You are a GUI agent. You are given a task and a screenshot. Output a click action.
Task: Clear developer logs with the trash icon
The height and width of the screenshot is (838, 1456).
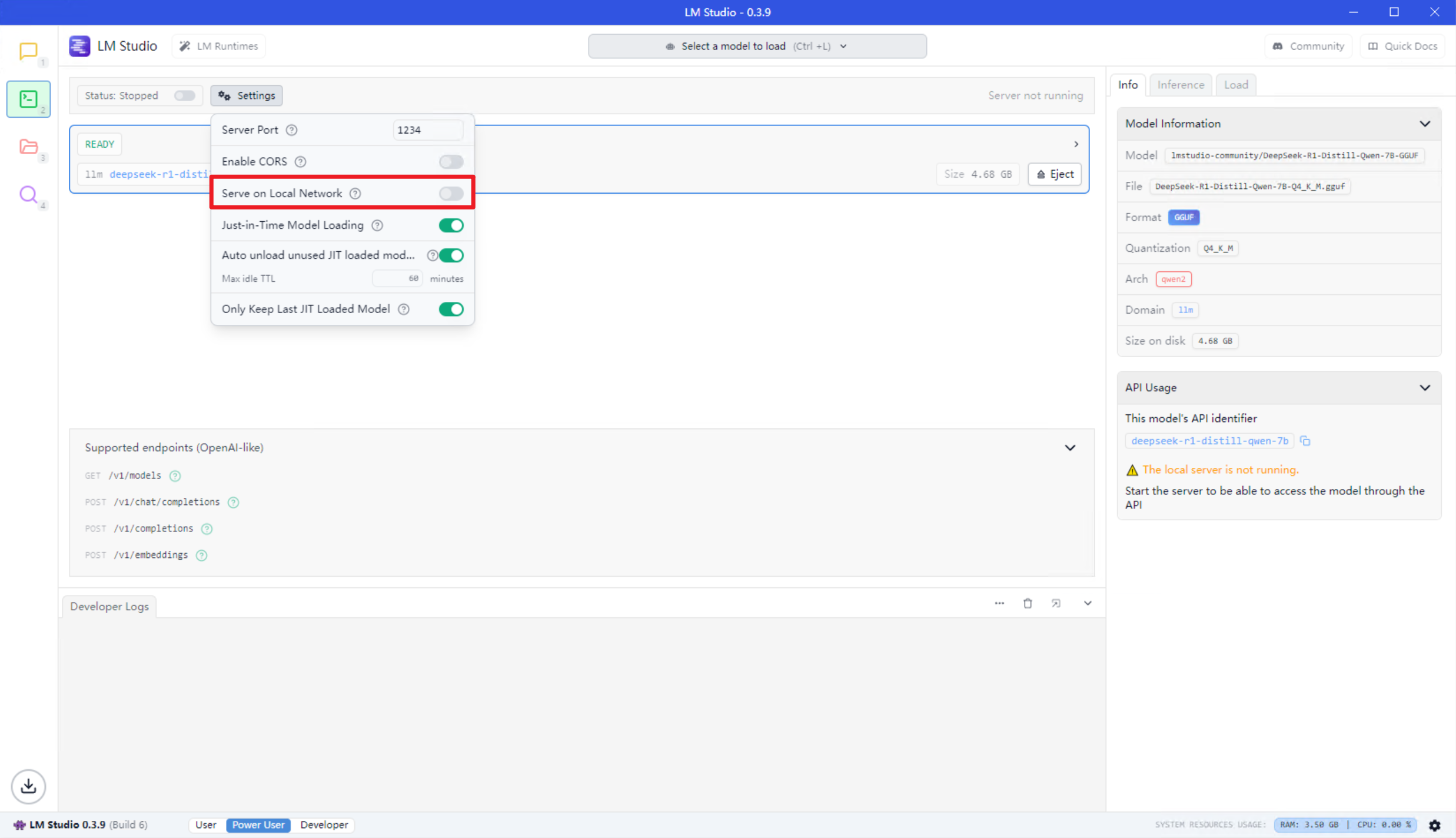click(x=1028, y=603)
